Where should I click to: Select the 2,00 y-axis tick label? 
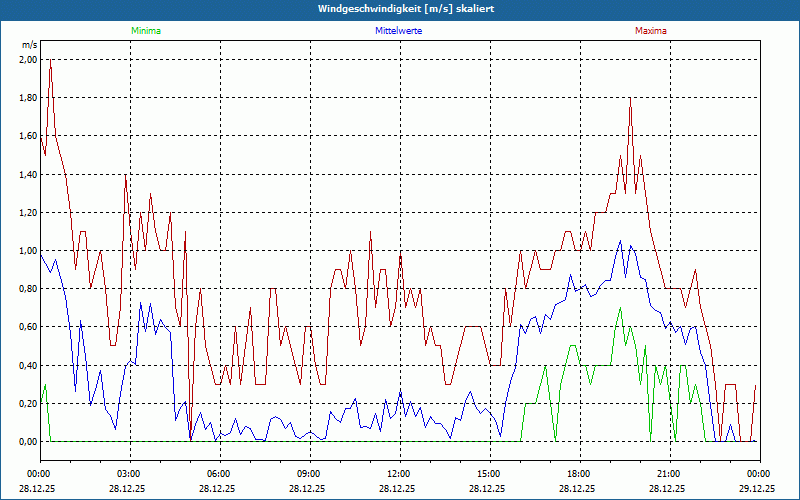pos(28,60)
